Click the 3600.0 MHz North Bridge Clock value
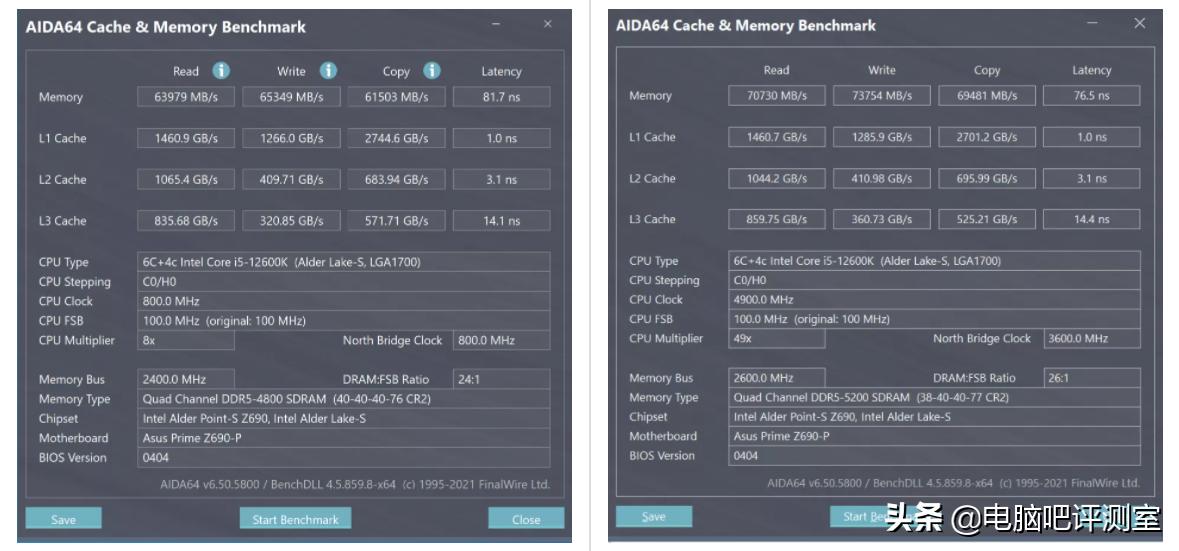 1092,339
